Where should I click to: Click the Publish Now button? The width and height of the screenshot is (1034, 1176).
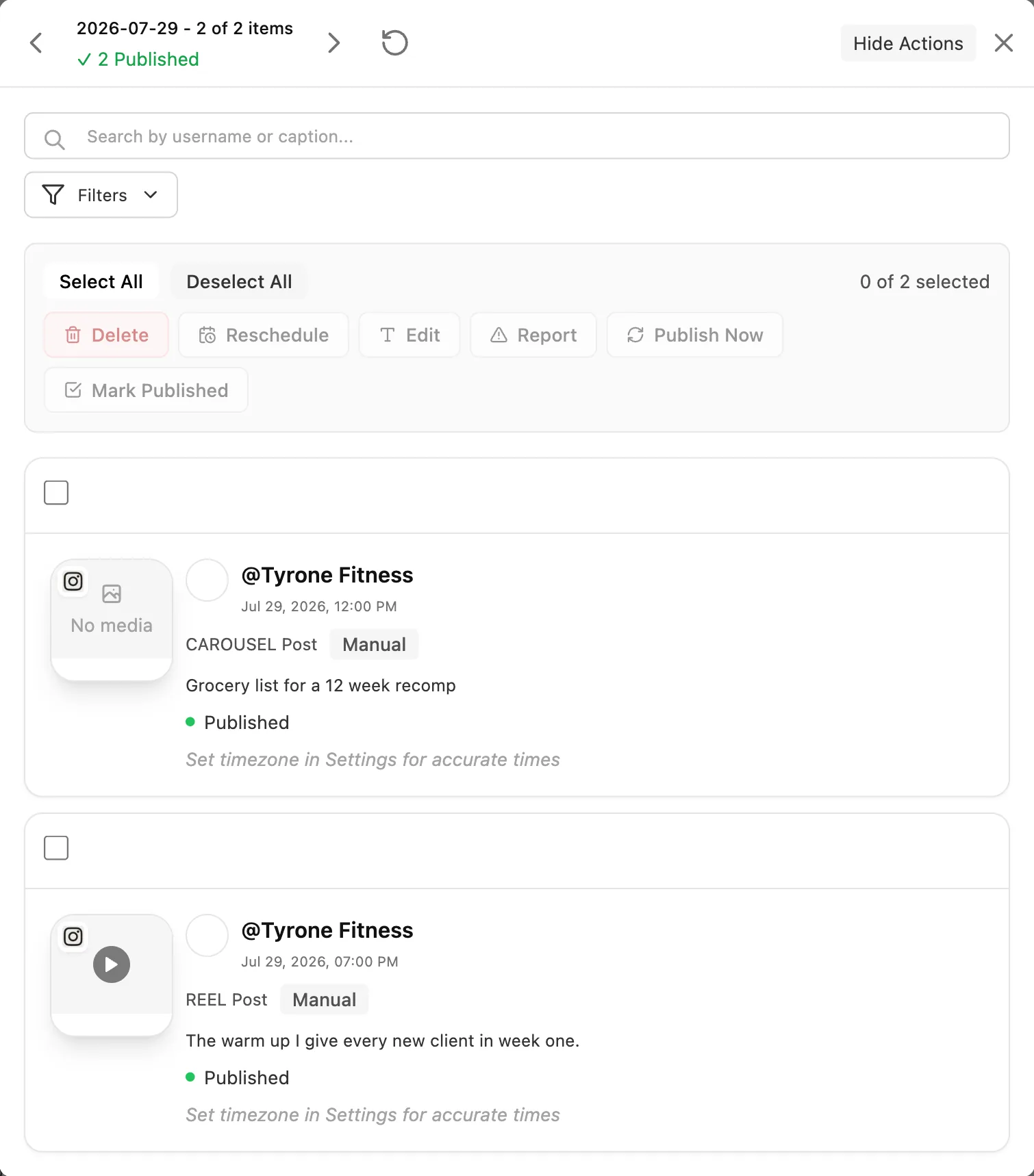pos(695,335)
